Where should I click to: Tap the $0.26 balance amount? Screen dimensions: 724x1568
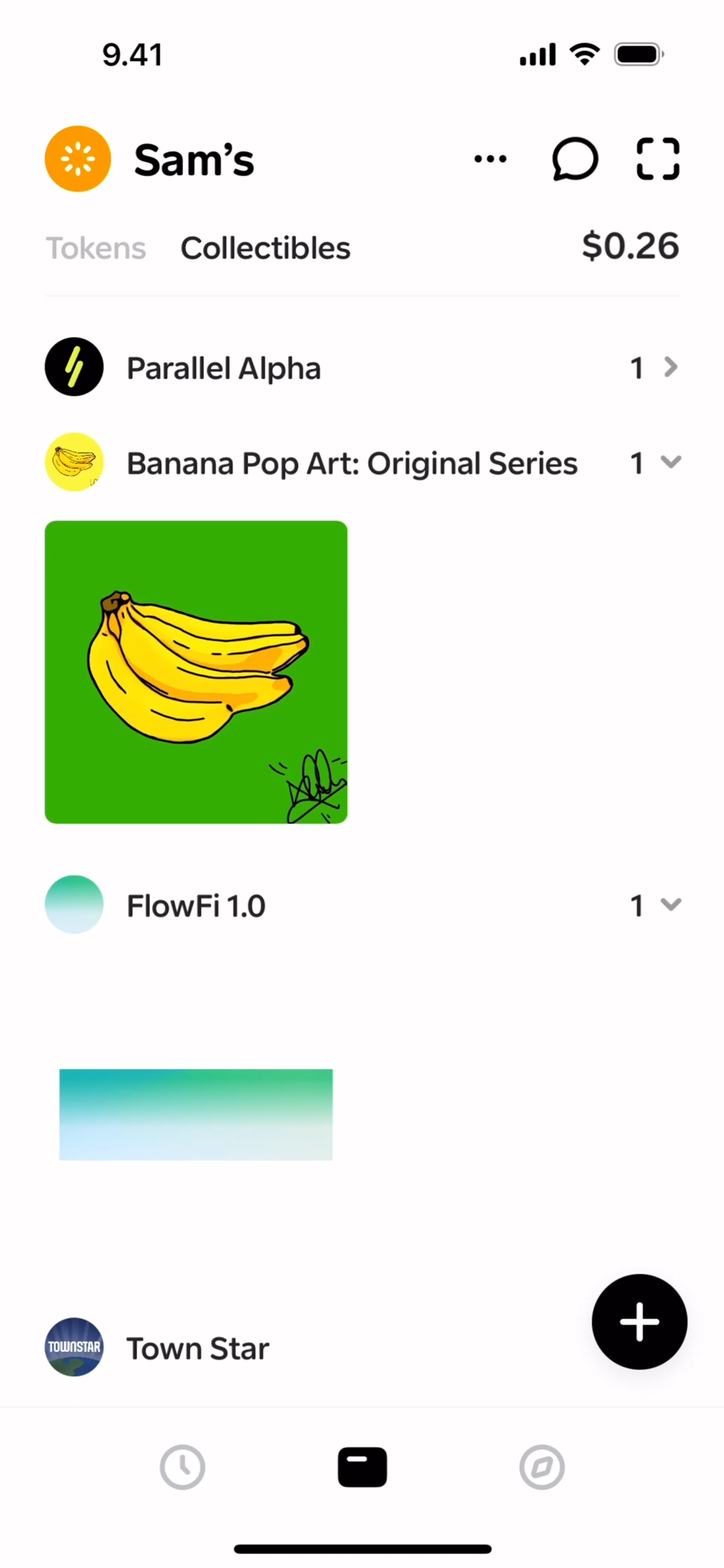pyautogui.click(x=630, y=247)
